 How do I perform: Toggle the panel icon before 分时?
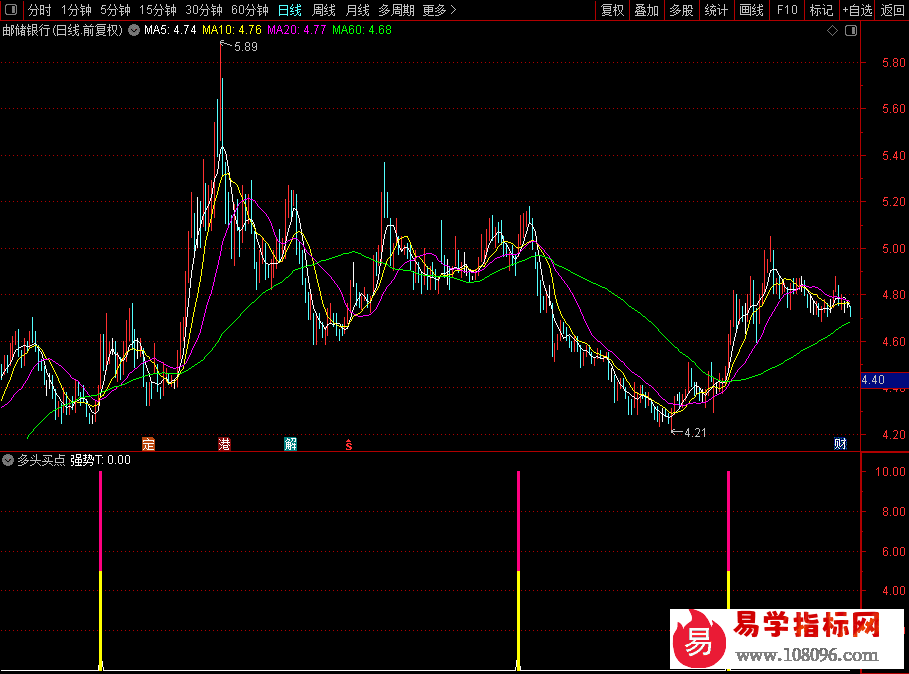pyautogui.click(x=11, y=10)
